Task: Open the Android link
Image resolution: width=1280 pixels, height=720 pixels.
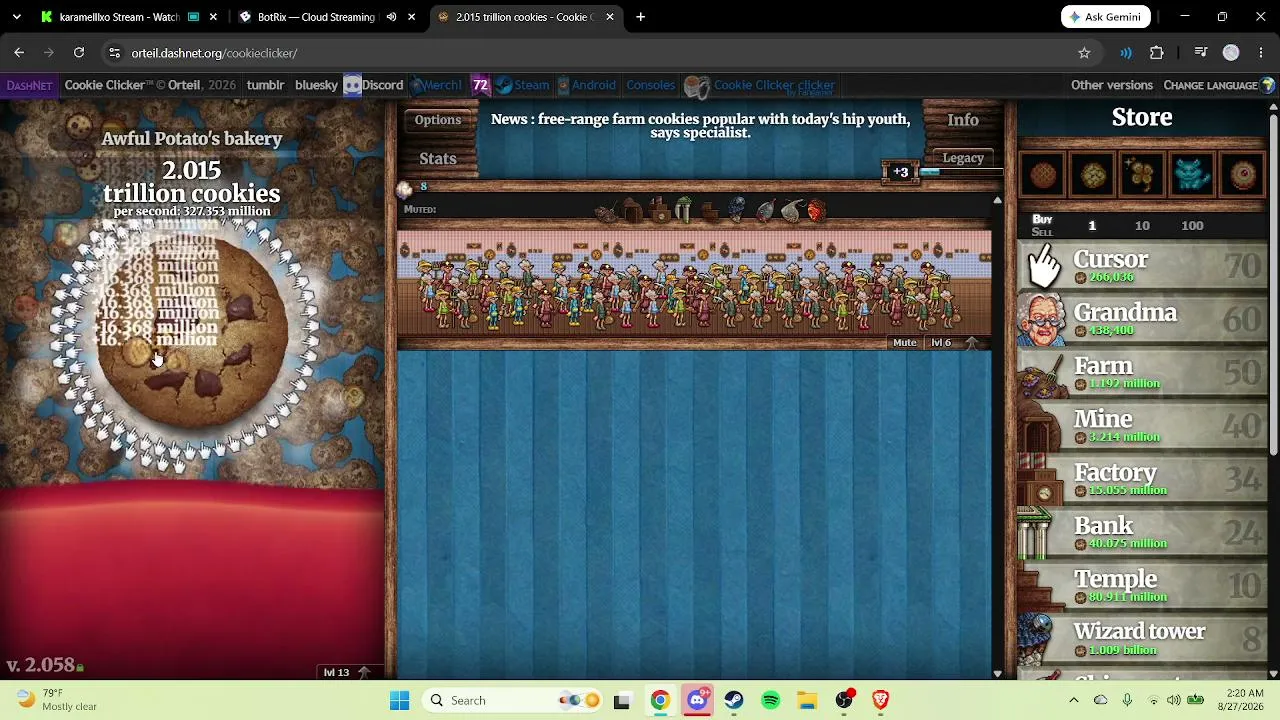Action: [x=586, y=85]
